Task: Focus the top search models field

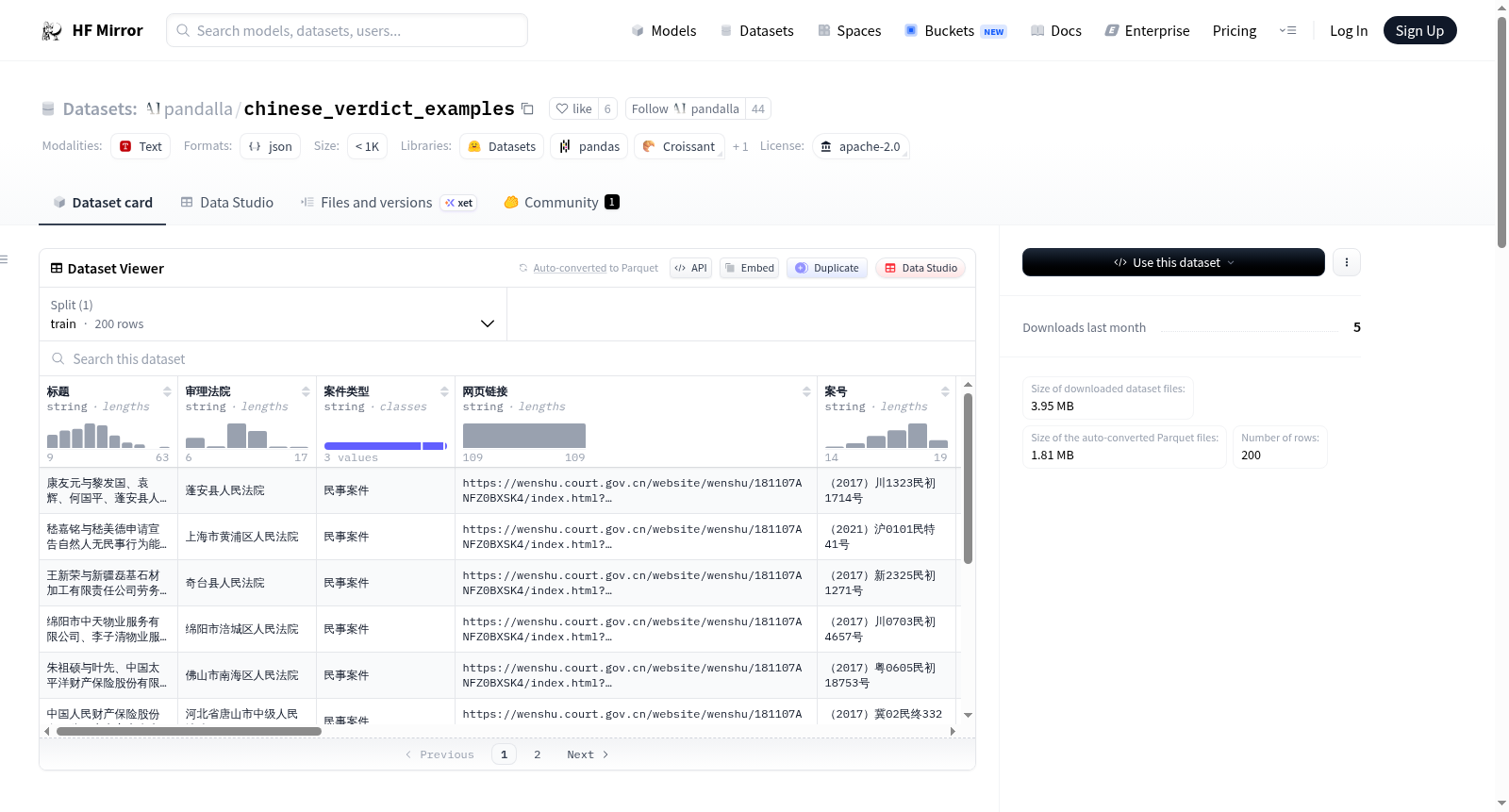Action: coord(347,31)
